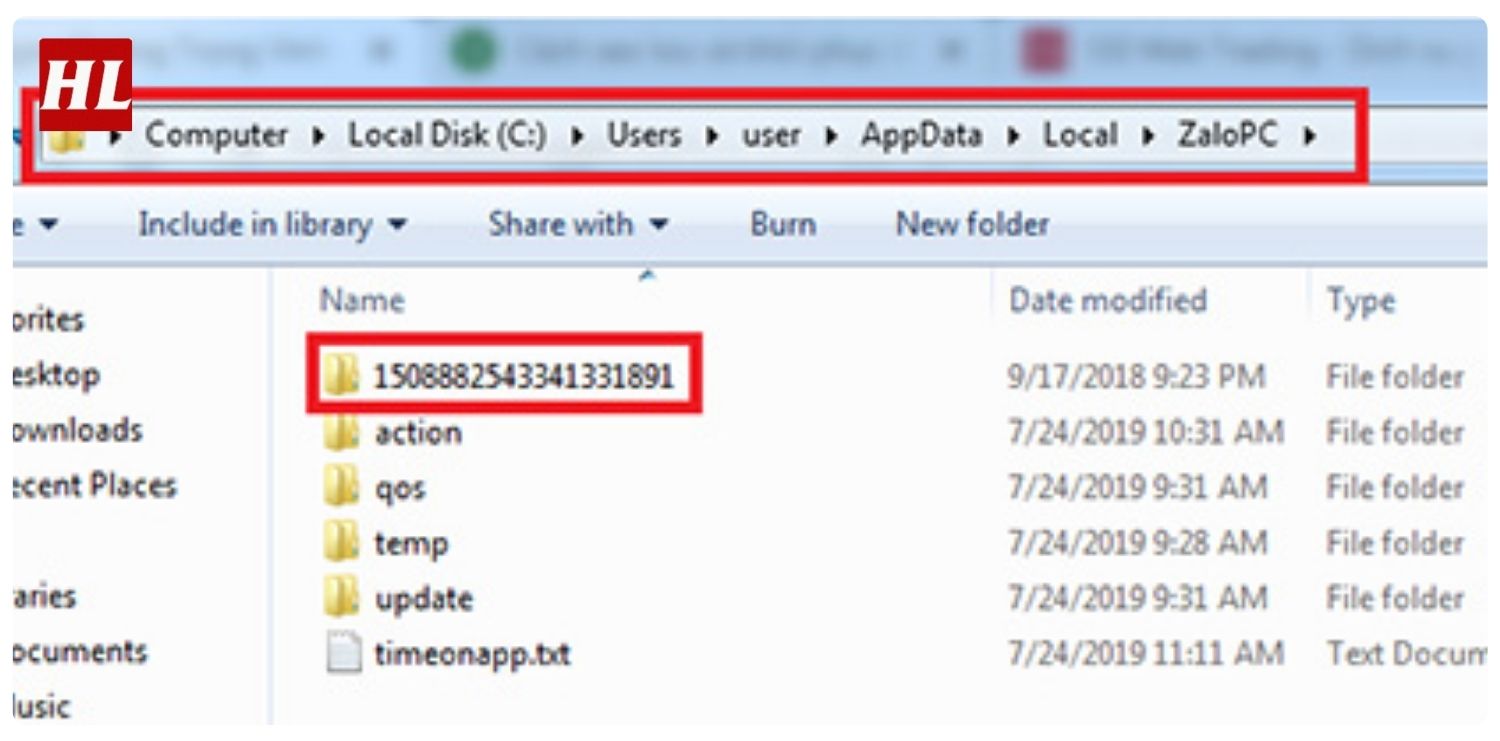This screenshot has height=741, width=1500.
Task: Sort by Date modified column header
Action: 1107,301
